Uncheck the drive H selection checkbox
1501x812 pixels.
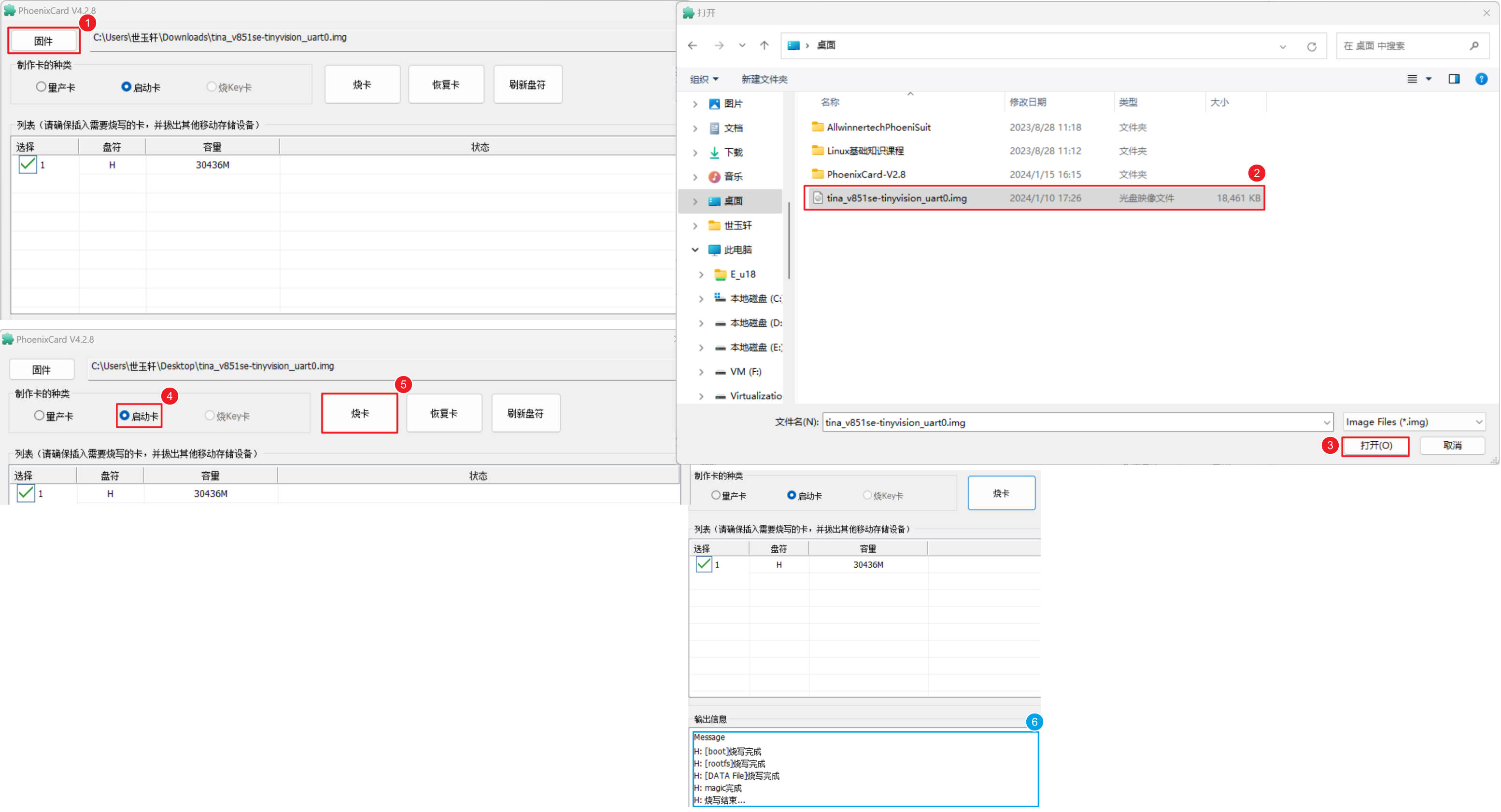27,165
